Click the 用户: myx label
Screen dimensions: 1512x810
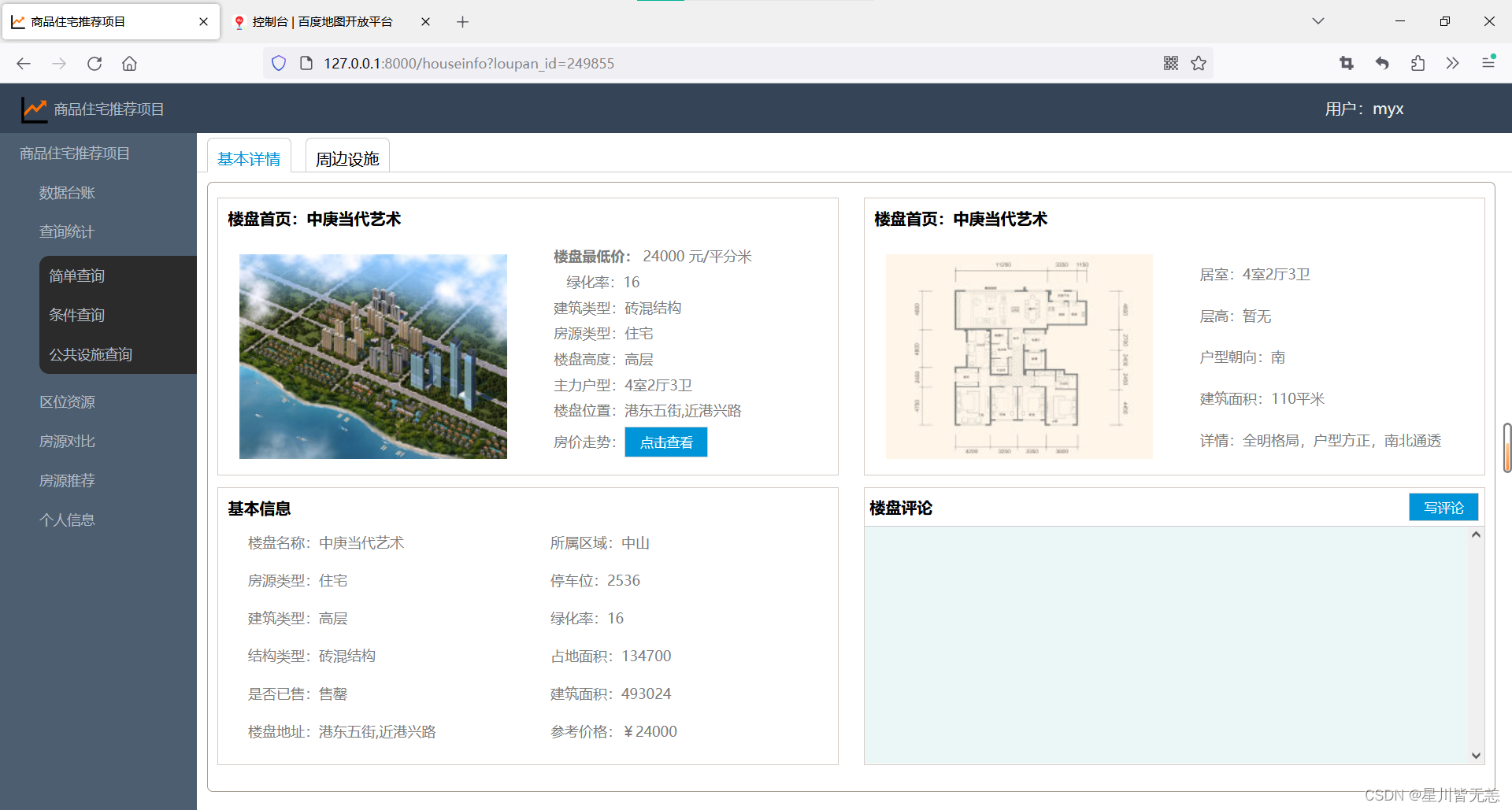coord(1364,109)
